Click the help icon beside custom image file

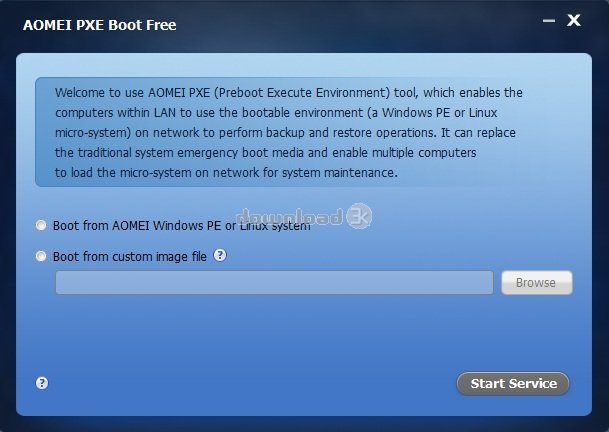tap(220, 256)
